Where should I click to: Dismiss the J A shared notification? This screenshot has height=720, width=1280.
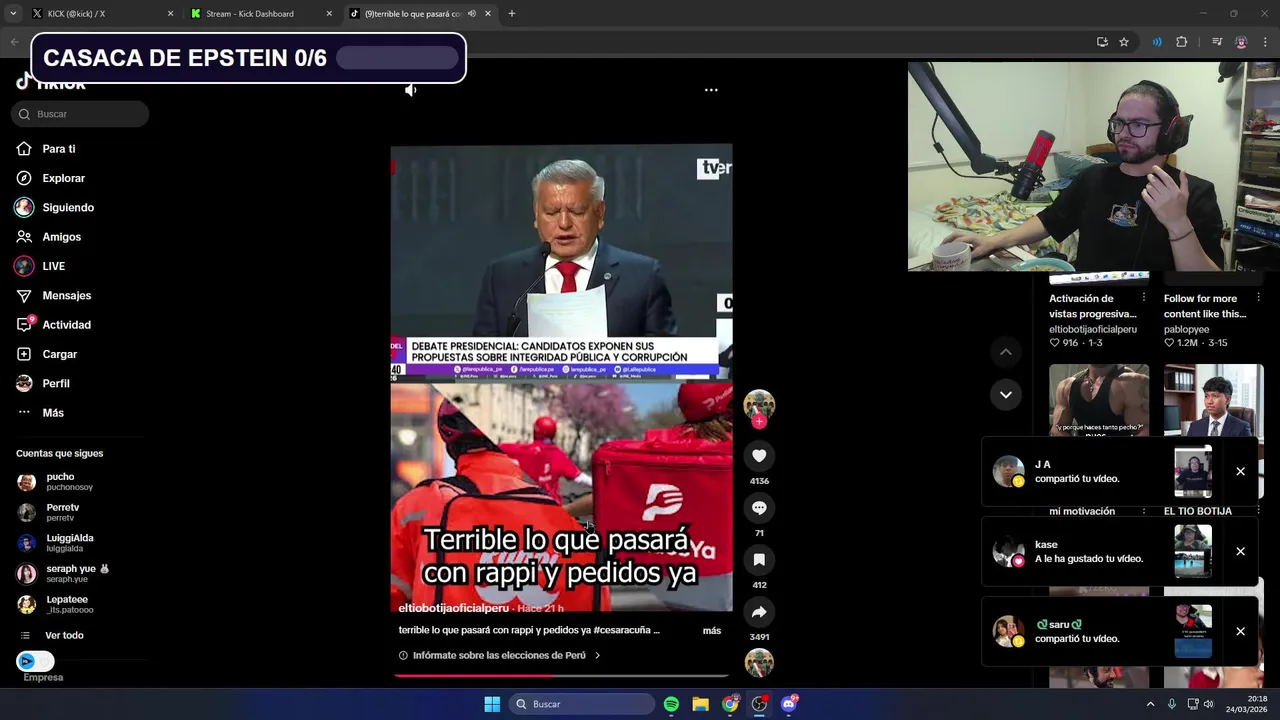(x=1240, y=472)
